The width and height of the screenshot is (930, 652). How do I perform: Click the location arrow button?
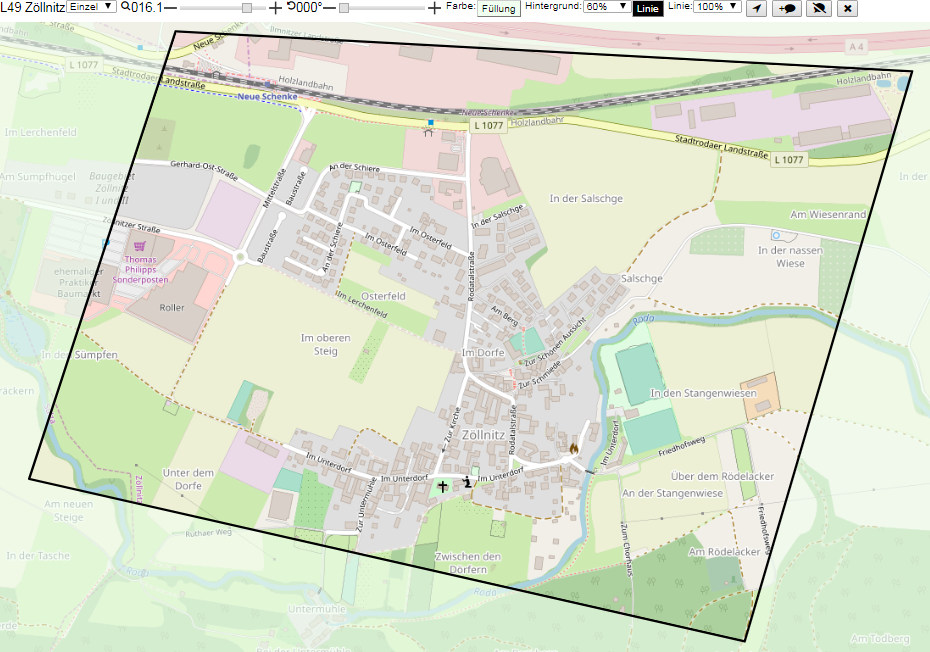coord(756,8)
